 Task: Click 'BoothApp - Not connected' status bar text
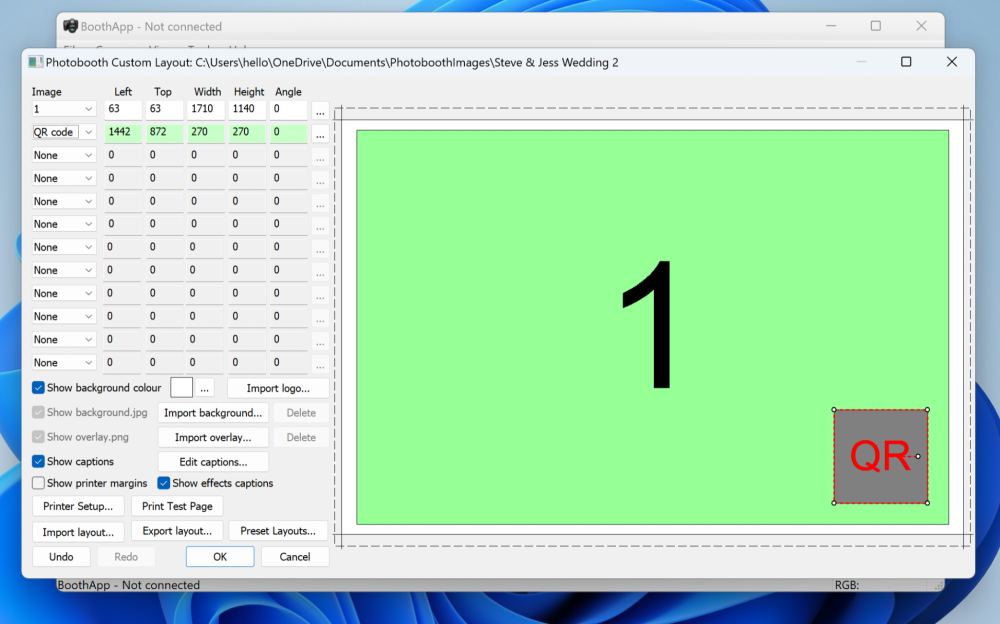click(x=129, y=585)
